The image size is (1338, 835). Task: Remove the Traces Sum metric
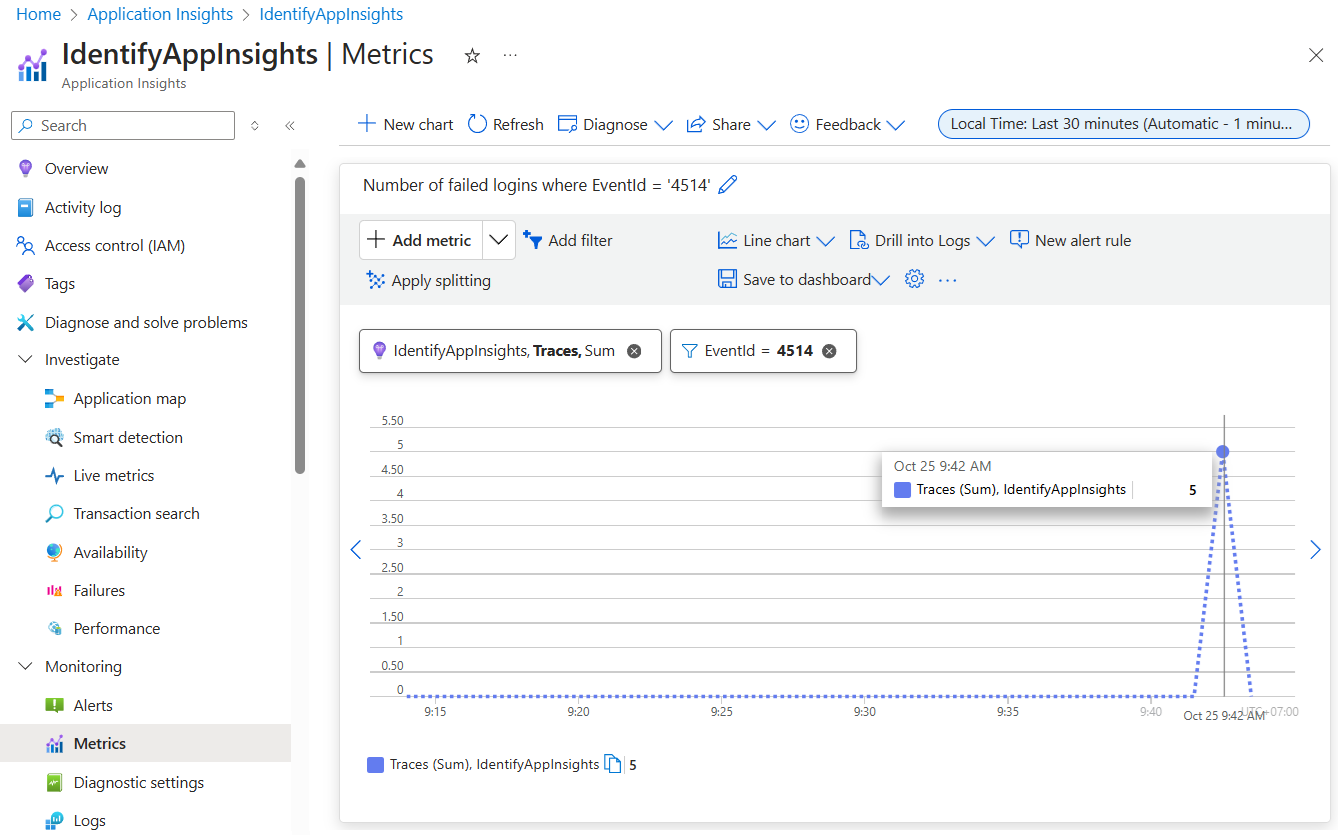point(634,351)
